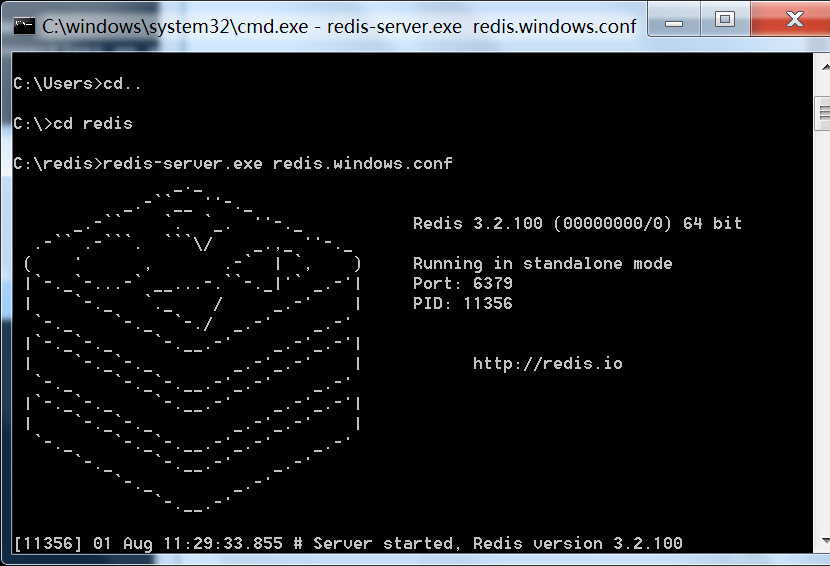The image size is (830, 566).
Task: Click the redis-server.exe redis.windows.conf command line
Action: click(x=233, y=163)
